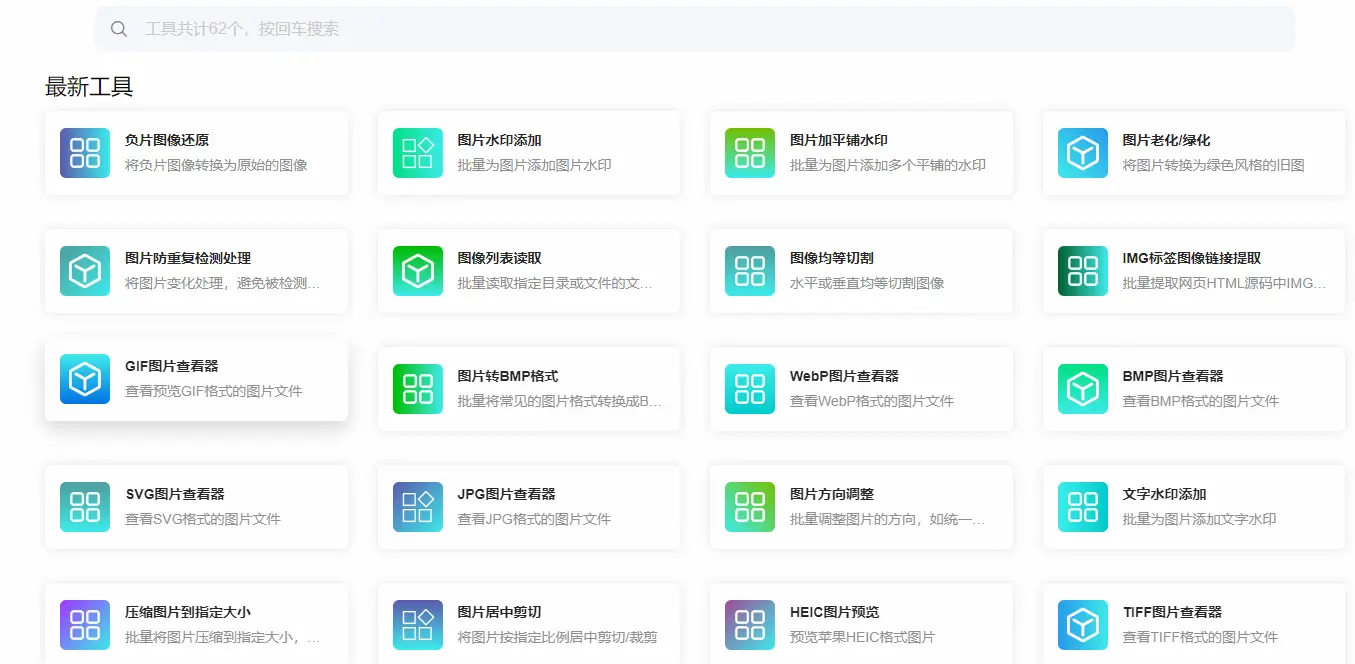Click the 图片水印添加 tool icon
This screenshot has height=664, width=1355.
[x=417, y=153]
